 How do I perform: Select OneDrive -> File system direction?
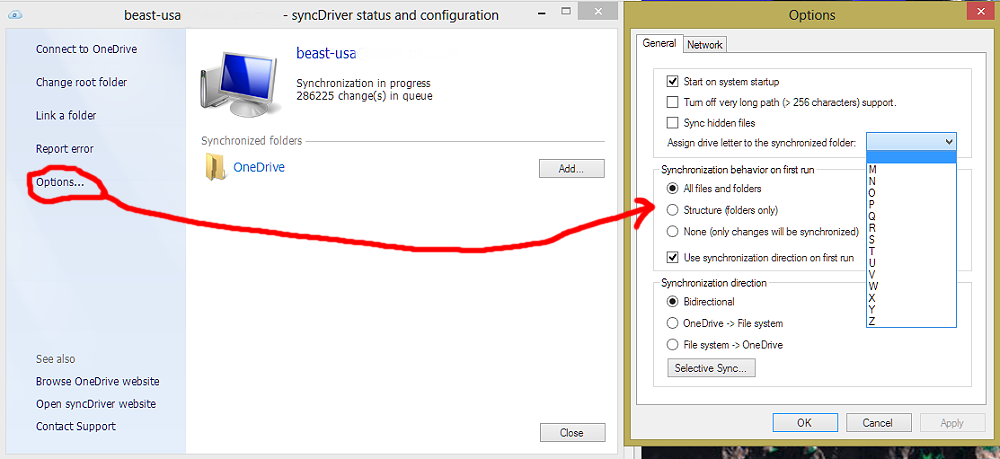(672, 323)
